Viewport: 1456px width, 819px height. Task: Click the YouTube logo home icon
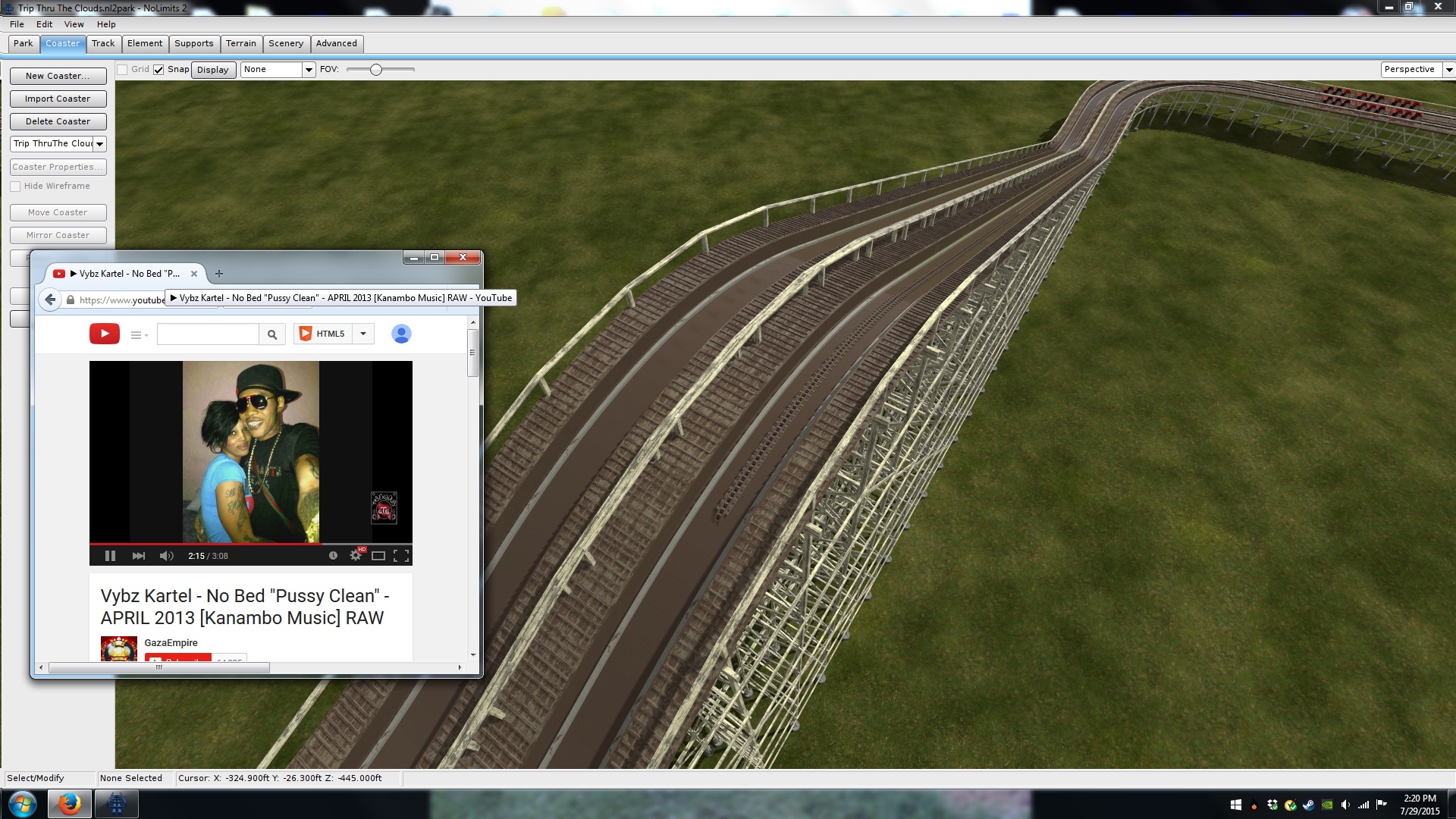click(x=105, y=334)
